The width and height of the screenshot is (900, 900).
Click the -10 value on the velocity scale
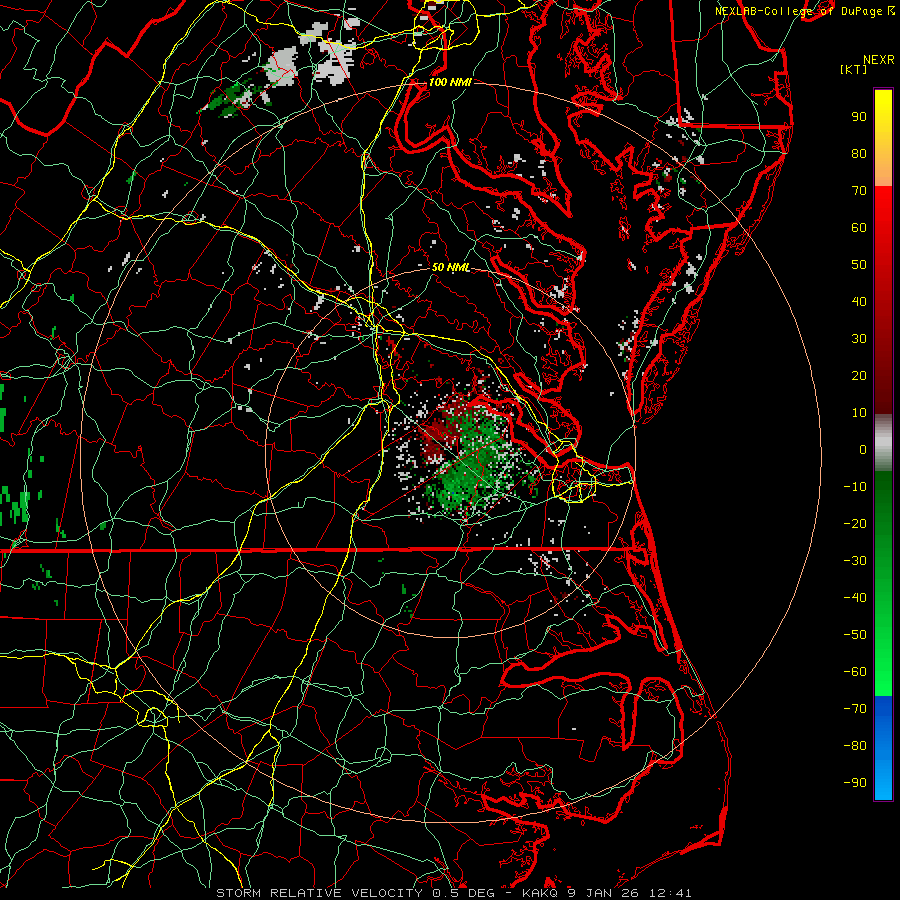click(855, 487)
